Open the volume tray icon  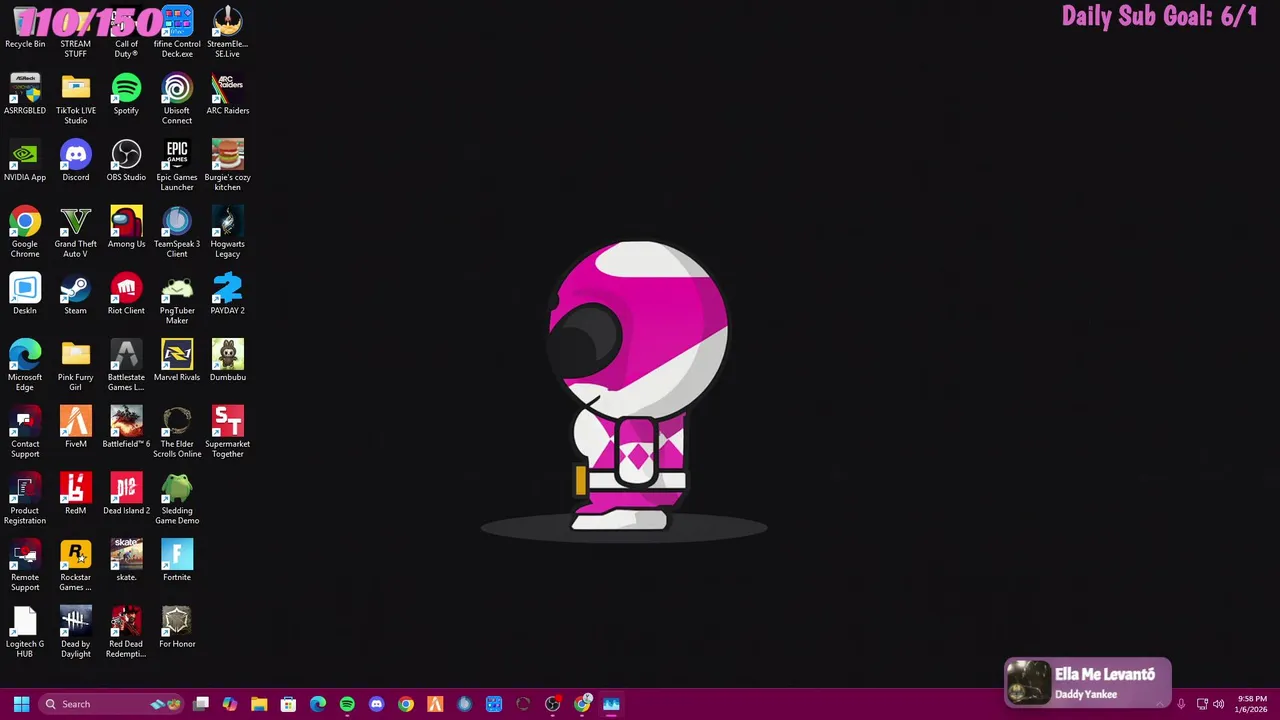point(1218,704)
